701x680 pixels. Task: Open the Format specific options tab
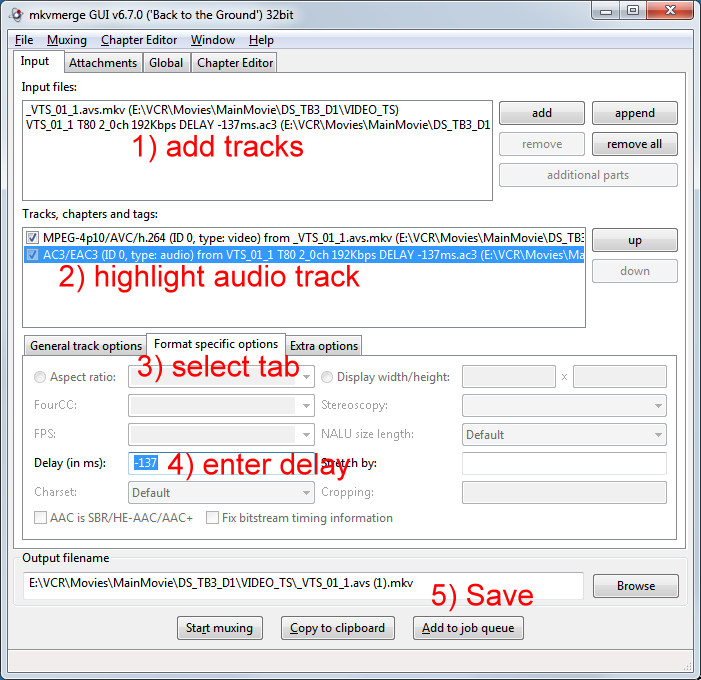coord(216,344)
